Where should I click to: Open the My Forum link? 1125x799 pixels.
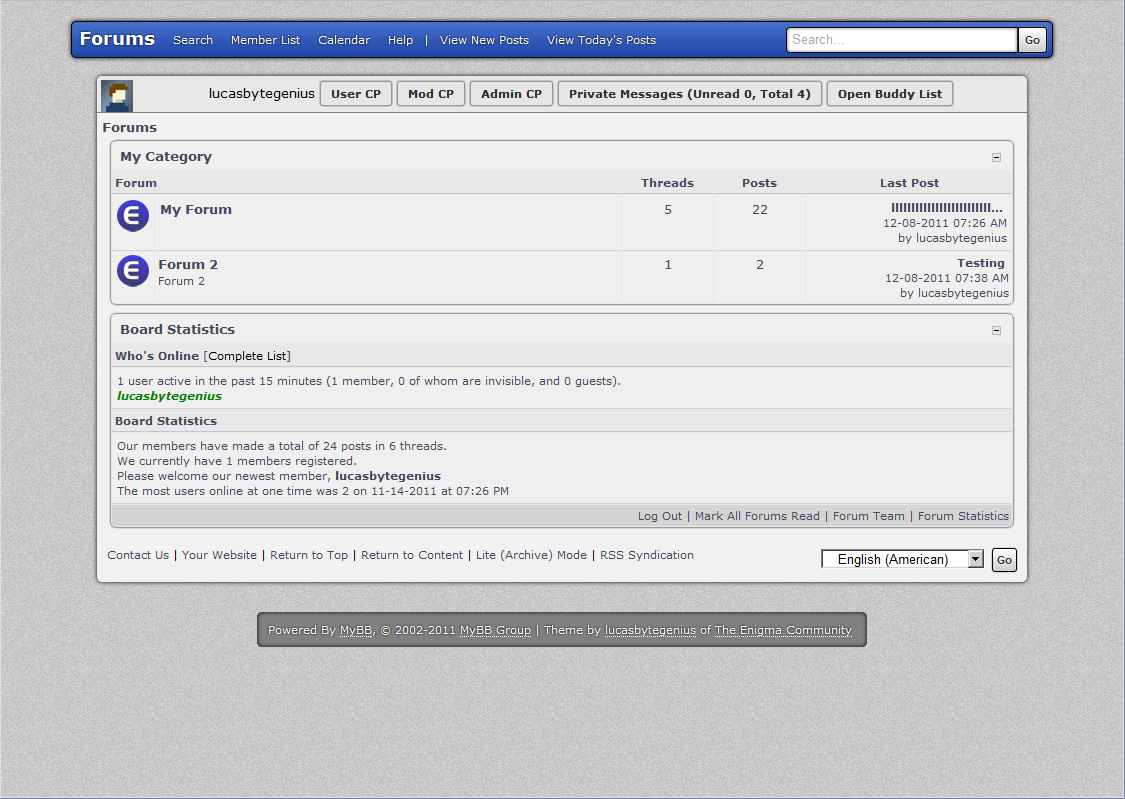click(196, 210)
